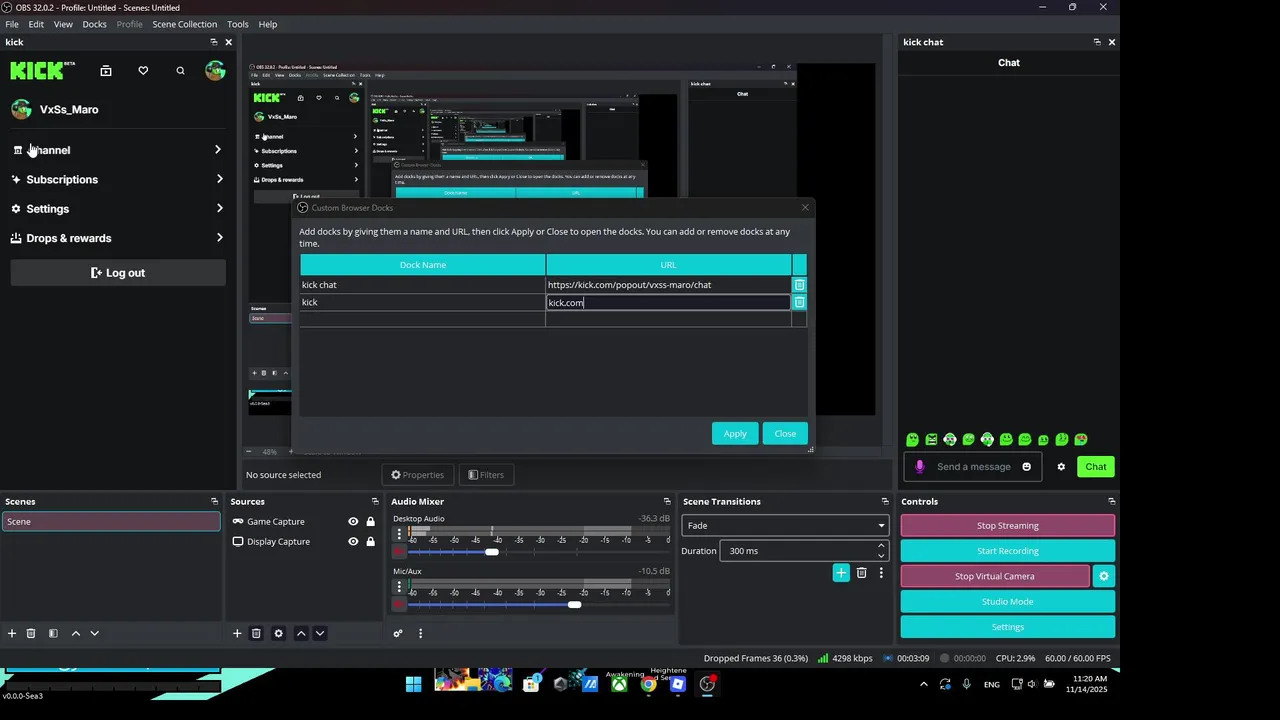This screenshot has height=720, width=1280.
Task: Move the source down in the Sources panel
Action: coord(320,633)
